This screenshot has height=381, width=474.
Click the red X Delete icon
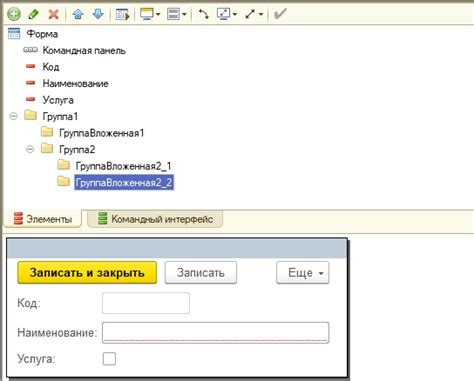click(x=54, y=14)
